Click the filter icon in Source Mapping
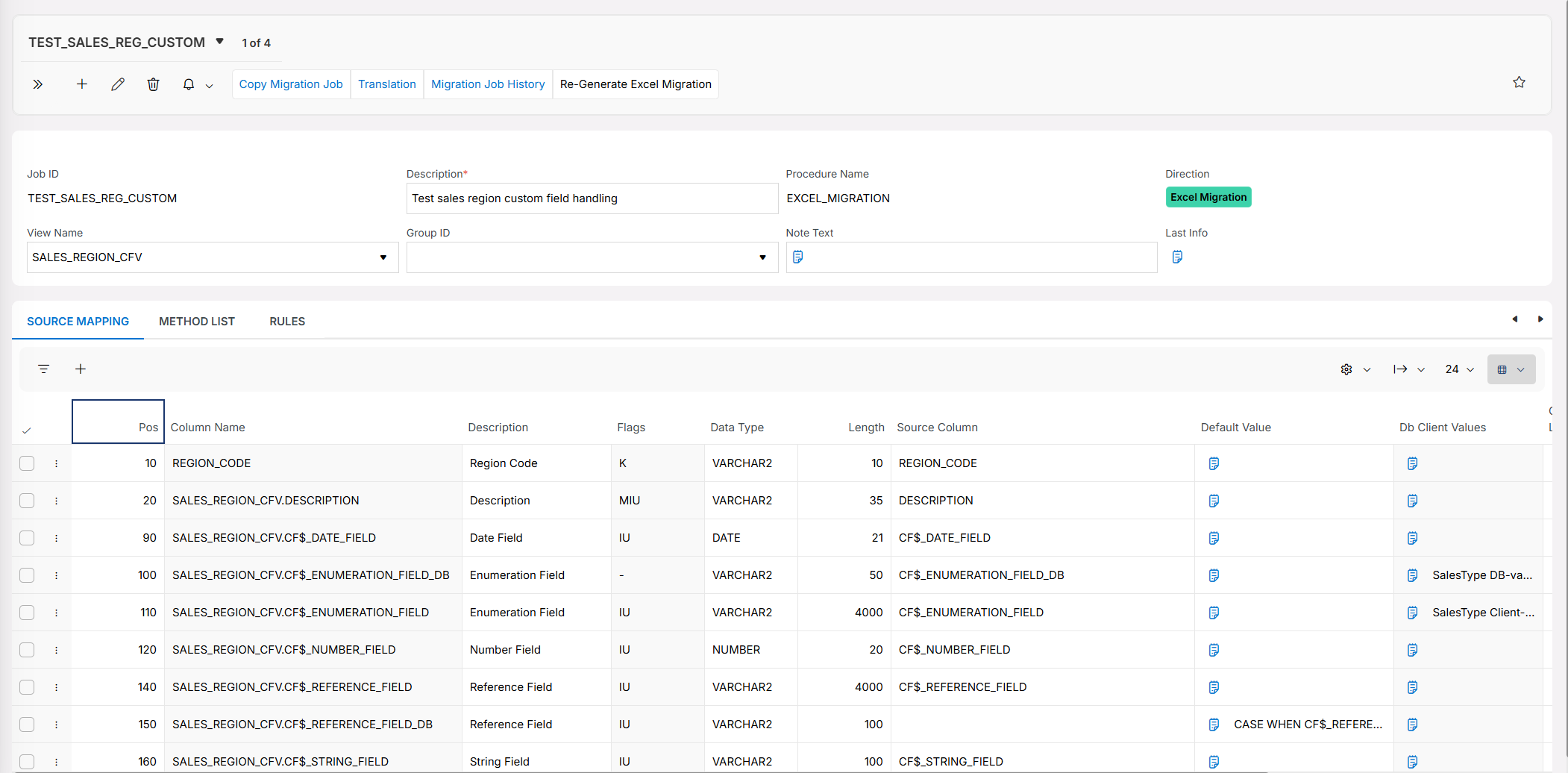1568x773 pixels. coord(44,369)
